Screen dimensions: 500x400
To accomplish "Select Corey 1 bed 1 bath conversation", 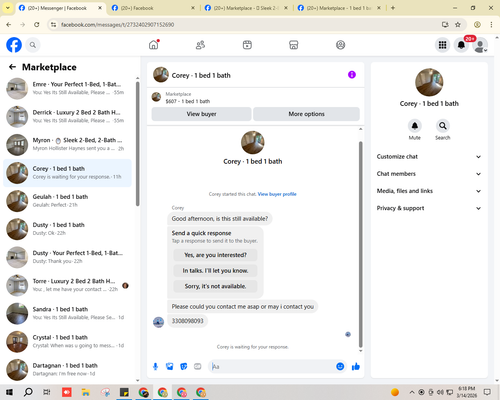I will click(x=67, y=173).
